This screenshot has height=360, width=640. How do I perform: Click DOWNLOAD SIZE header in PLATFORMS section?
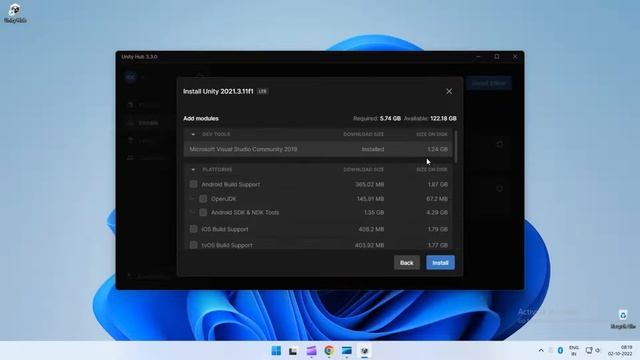363,169
